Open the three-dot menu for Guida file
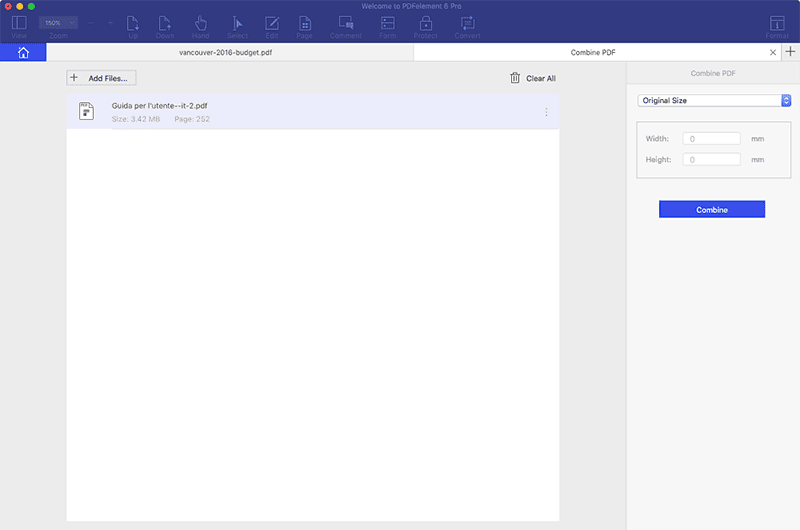This screenshot has height=530, width=800. (x=546, y=112)
